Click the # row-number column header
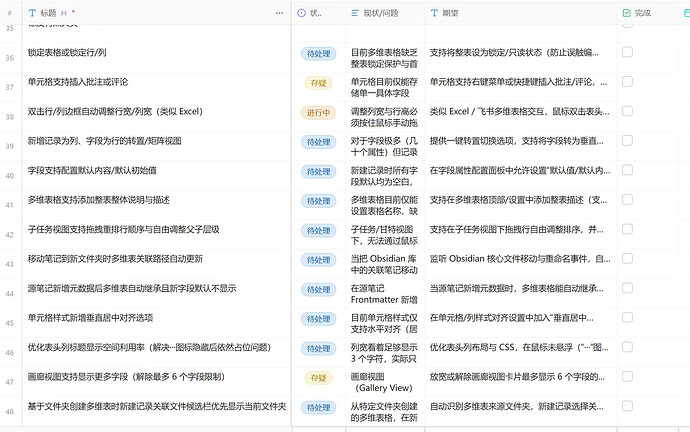The width and height of the screenshot is (690, 432). pyautogui.click(x=10, y=13)
